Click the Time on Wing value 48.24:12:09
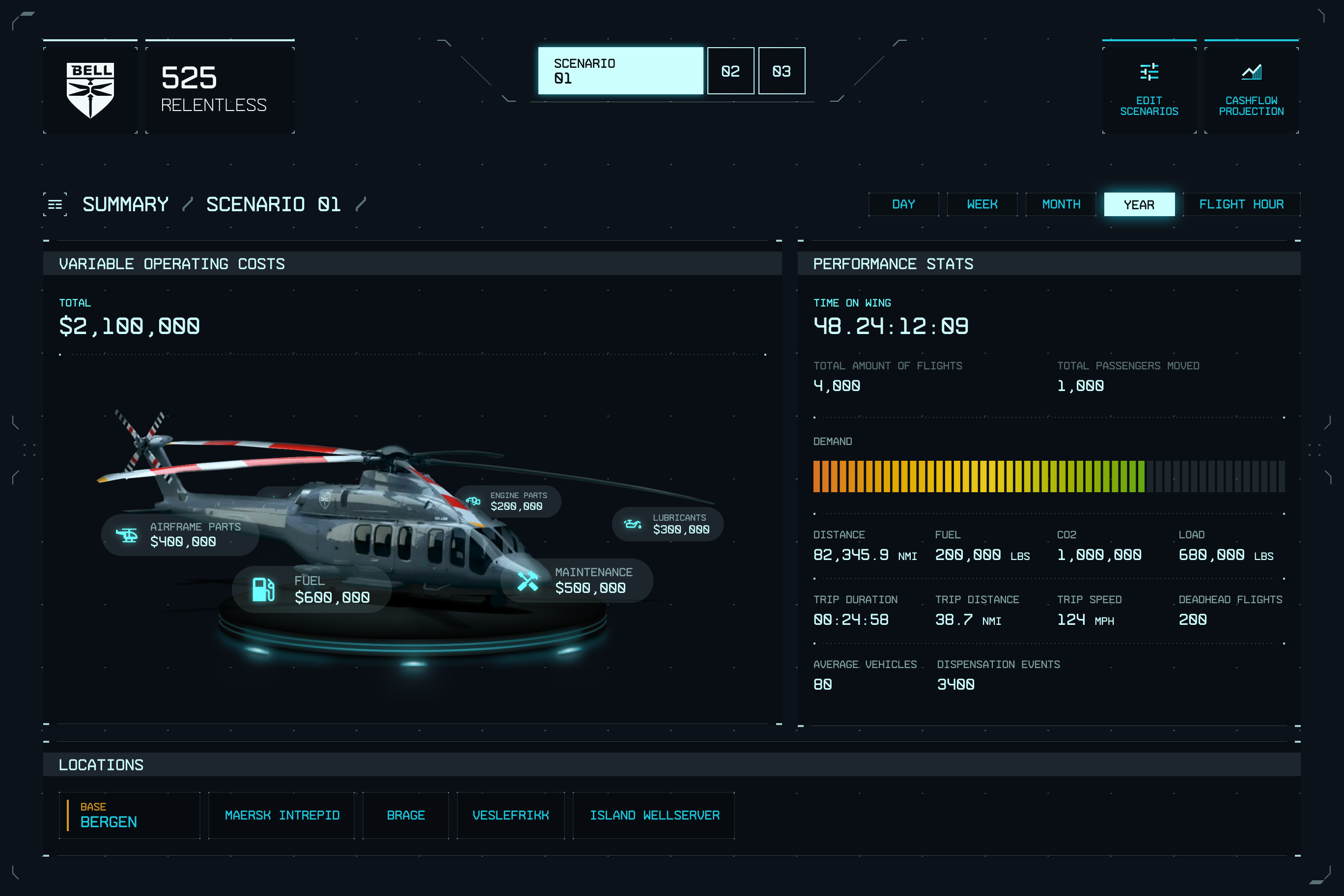 click(x=891, y=326)
